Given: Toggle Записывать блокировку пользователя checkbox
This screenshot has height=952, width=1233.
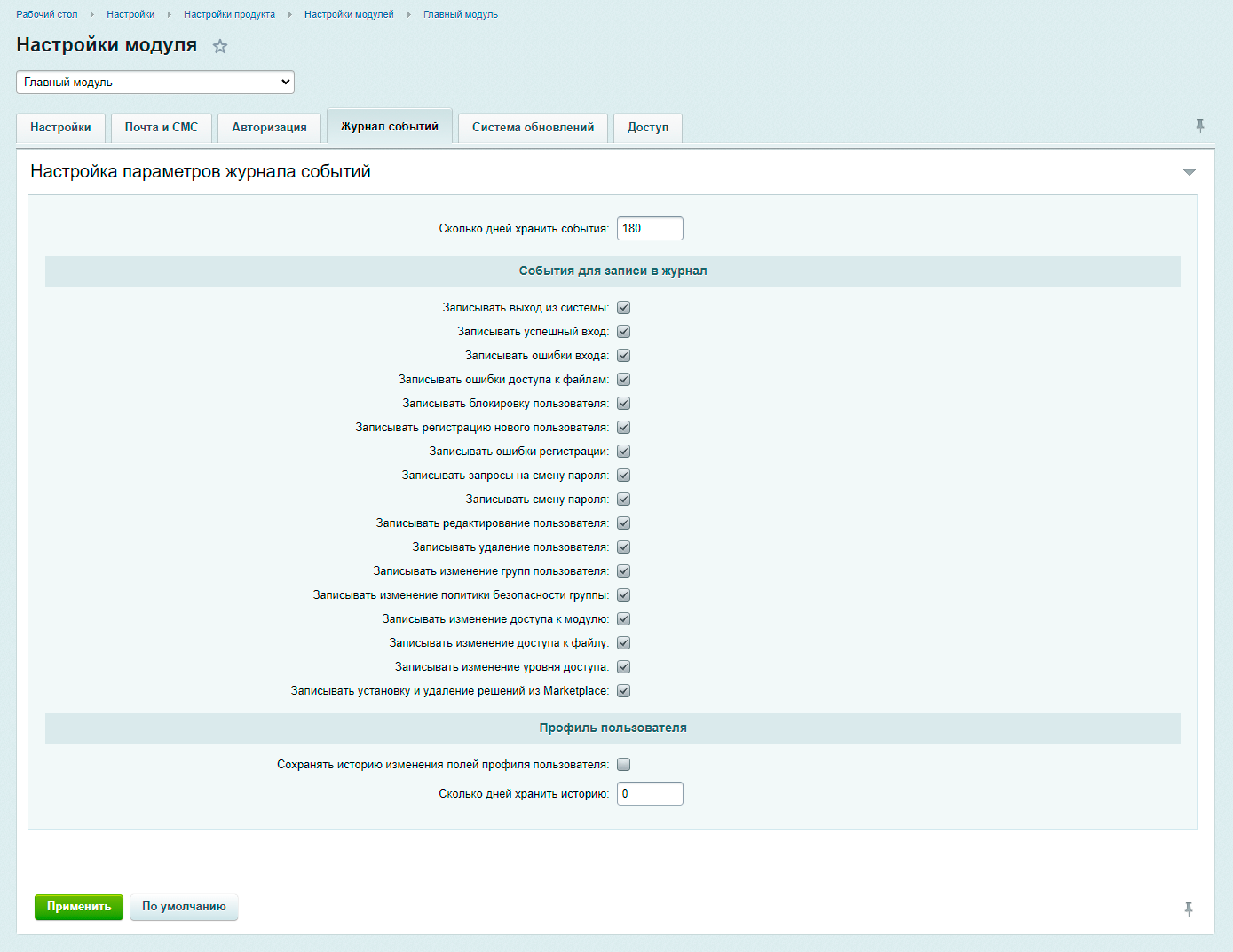Looking at the screenshot, I should coord(624,404).
